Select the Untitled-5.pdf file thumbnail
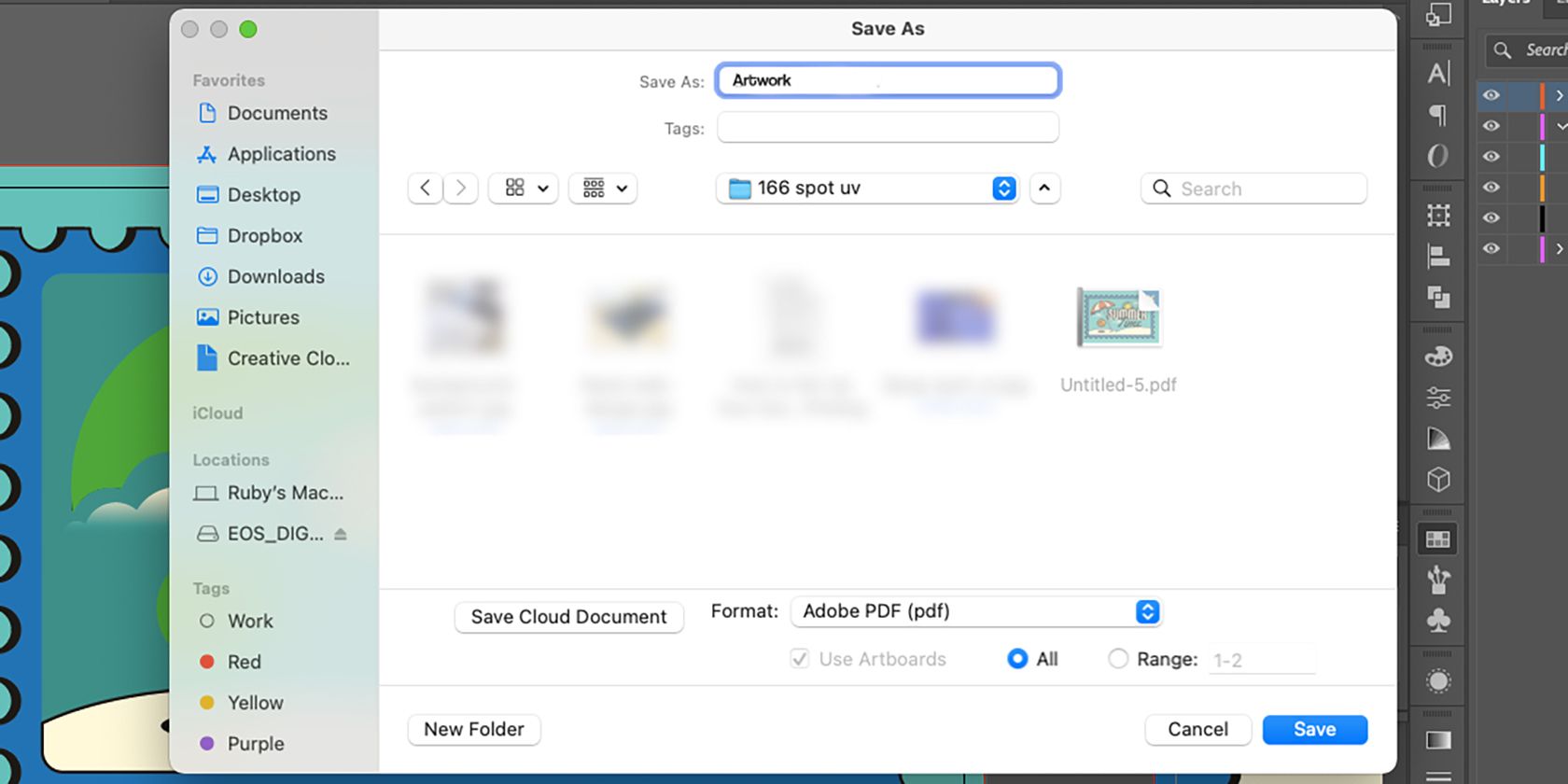 1118,318
